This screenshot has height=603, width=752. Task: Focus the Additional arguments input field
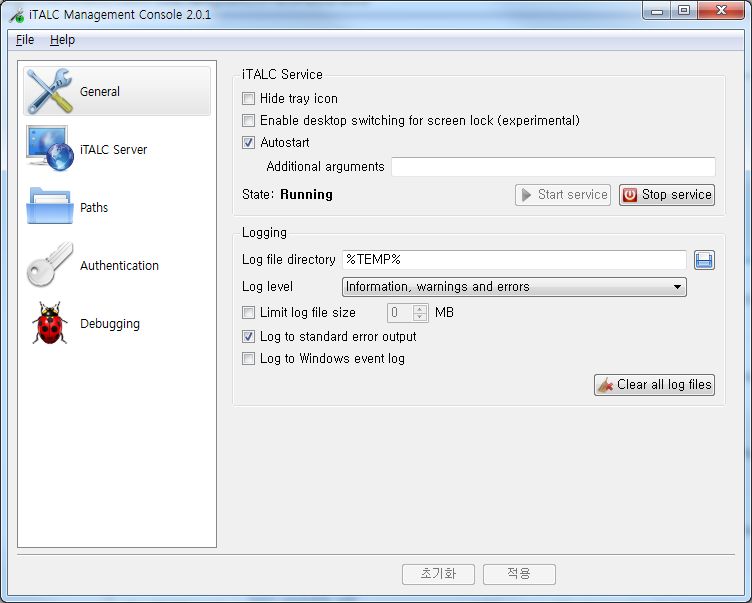pos(553,166)
